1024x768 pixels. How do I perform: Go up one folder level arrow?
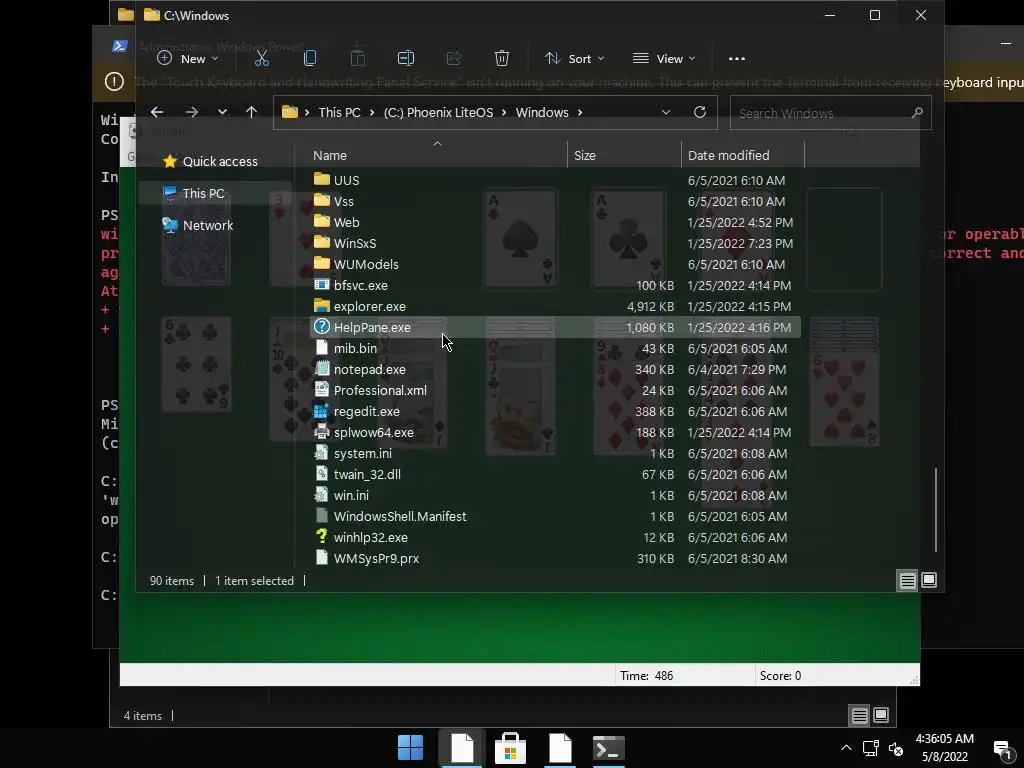tap(251, 112)
